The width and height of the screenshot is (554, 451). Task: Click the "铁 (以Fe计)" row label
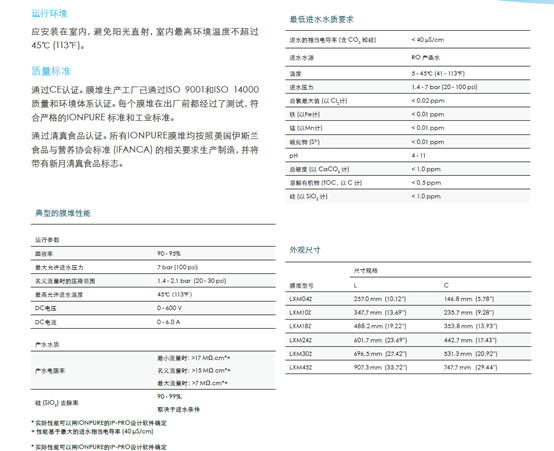coord(305,115)
